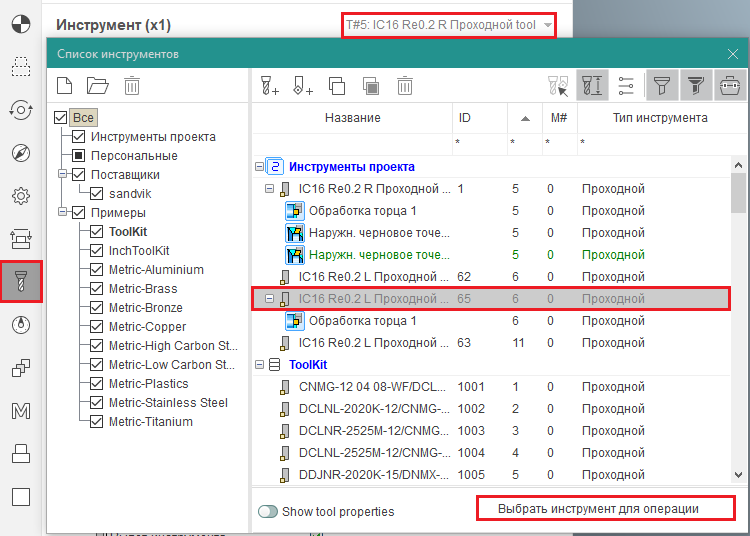This screenshot has height=536, width=750.
Task: Collapse the Инструменты проекта group
Action: coord(260,167)
